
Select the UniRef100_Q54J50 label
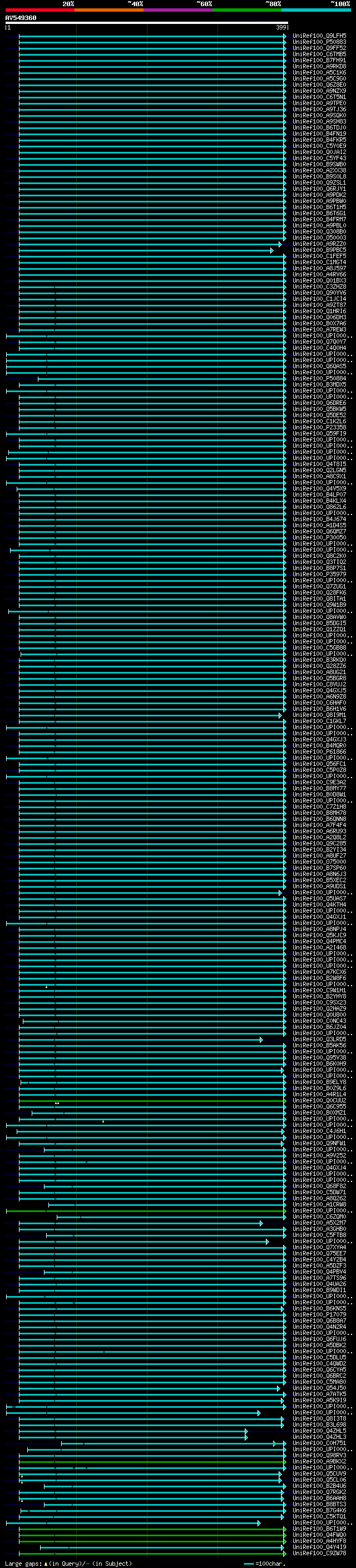[x=319, y=1388]
